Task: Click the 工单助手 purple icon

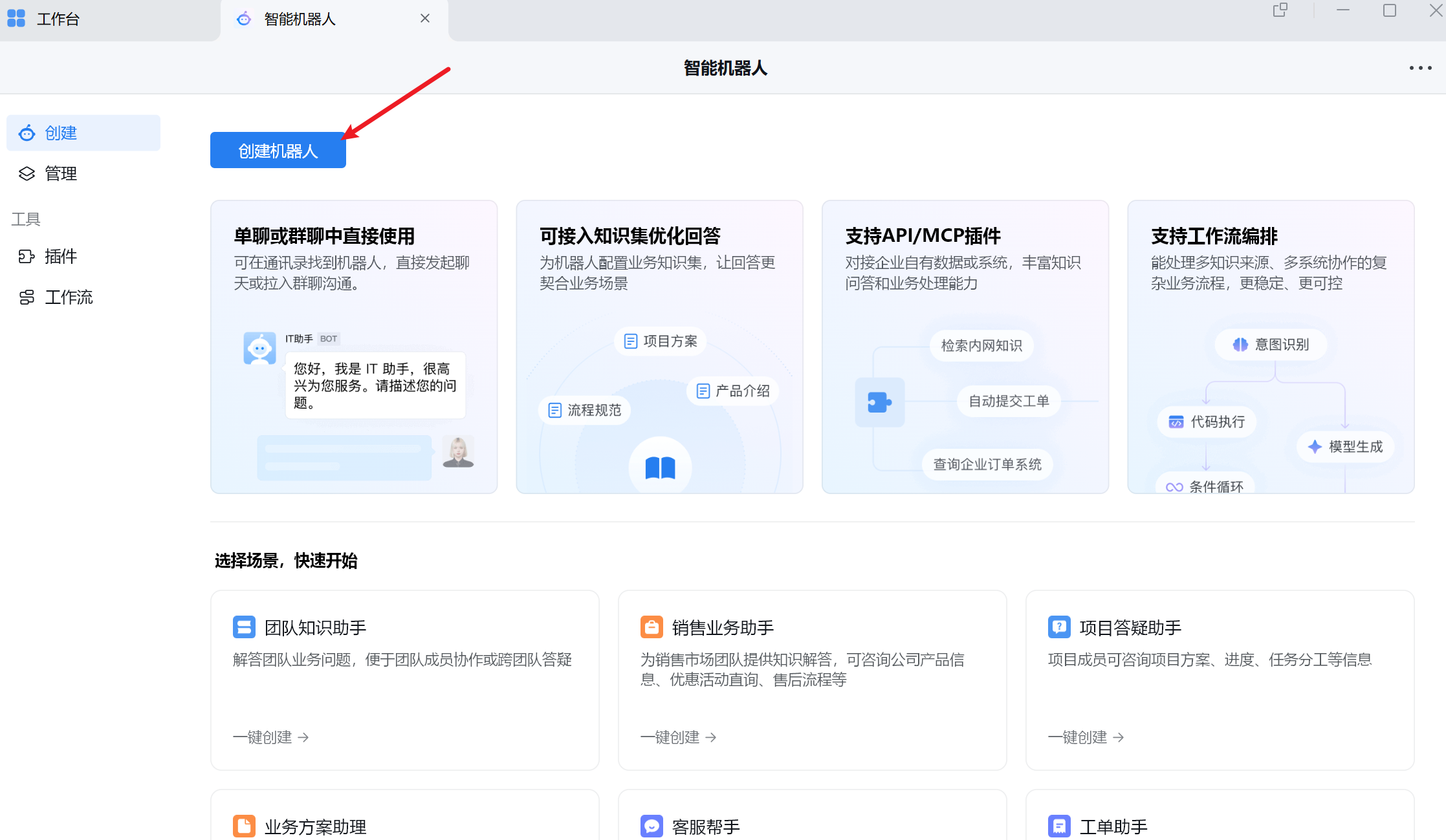Action: coord(1059,826)
